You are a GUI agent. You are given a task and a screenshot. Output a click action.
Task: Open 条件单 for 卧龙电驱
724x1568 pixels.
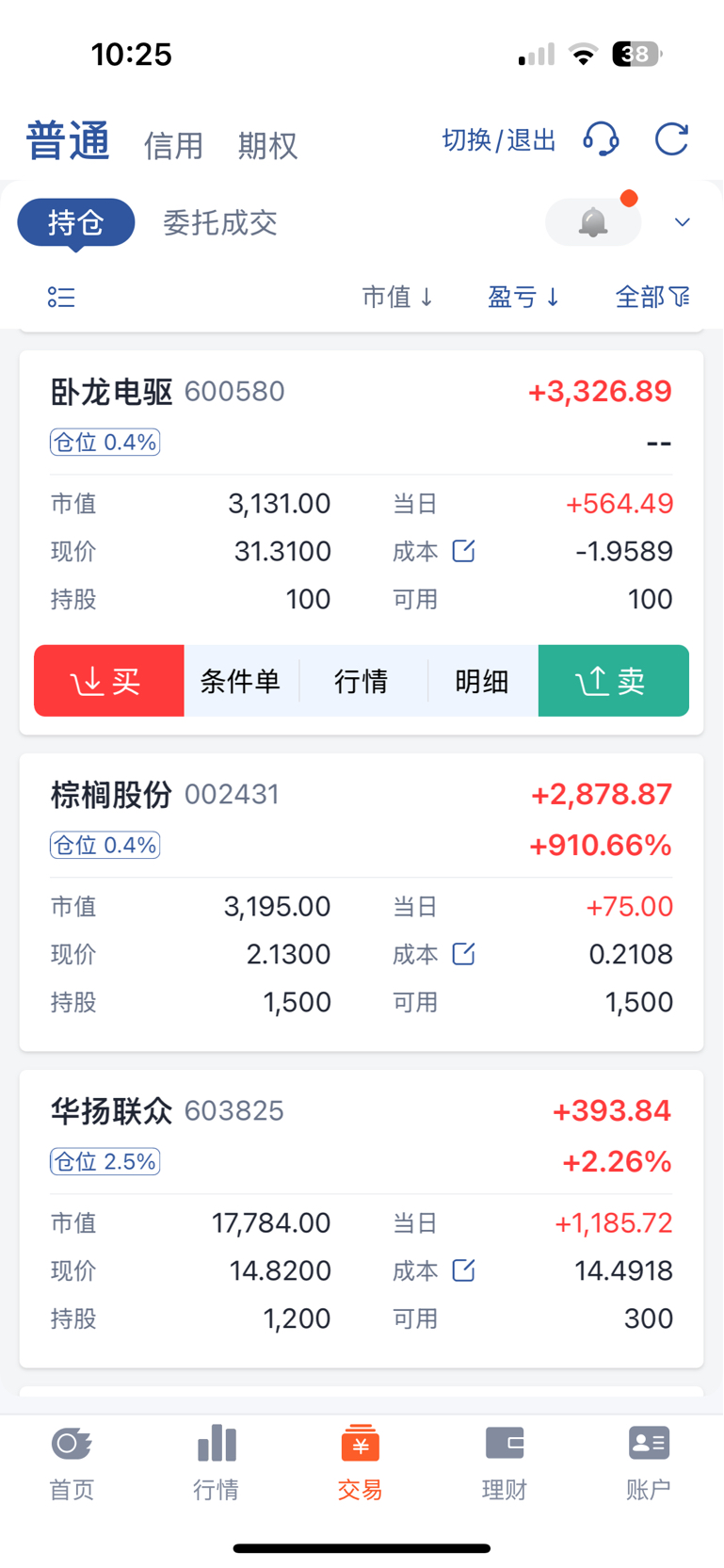click(240, 681)
